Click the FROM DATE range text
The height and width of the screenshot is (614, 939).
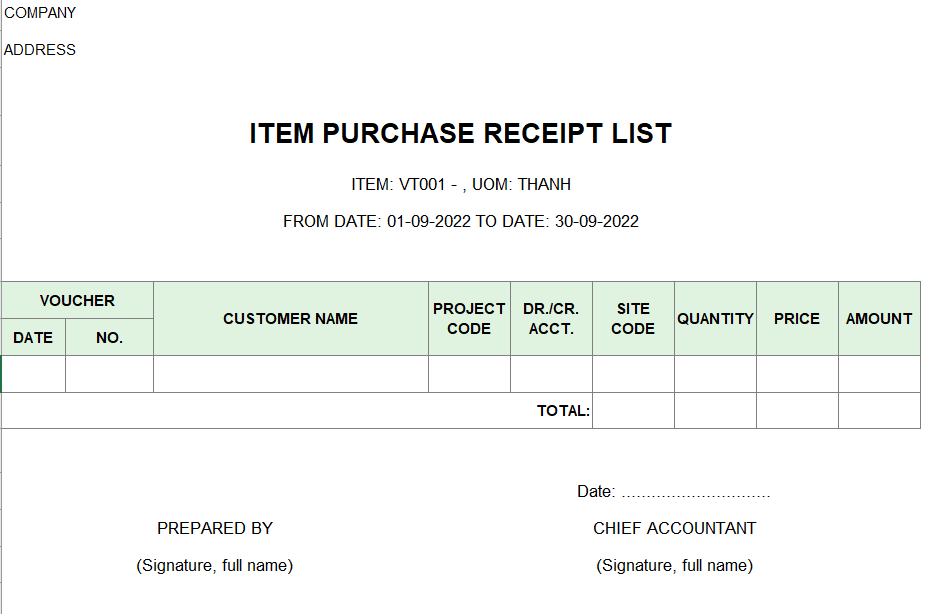coord(461,222)
